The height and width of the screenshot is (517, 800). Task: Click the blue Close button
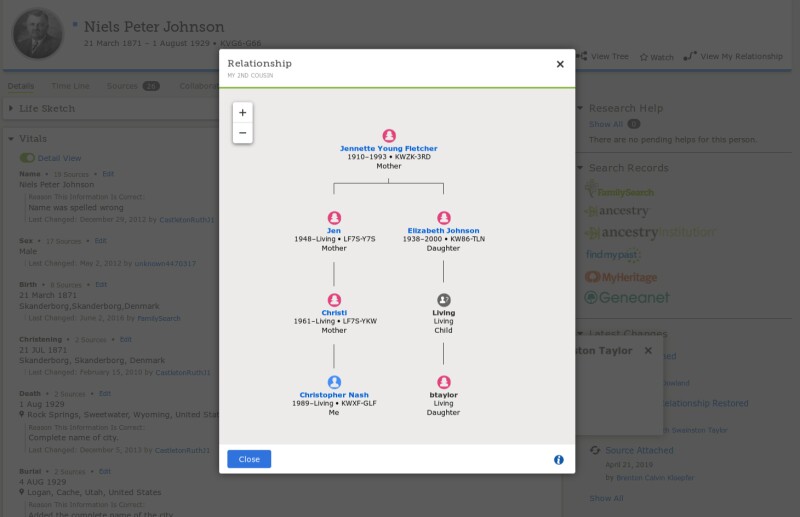(249, 459)
